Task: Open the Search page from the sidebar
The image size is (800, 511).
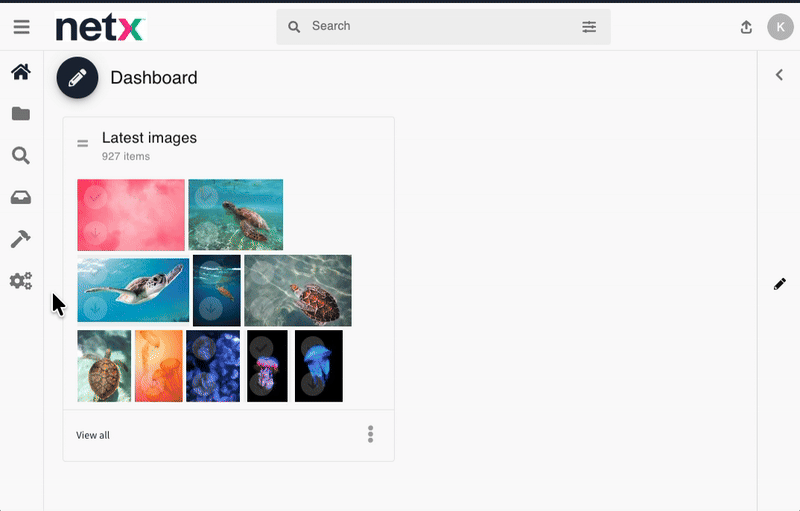Action: coord(21,155)
